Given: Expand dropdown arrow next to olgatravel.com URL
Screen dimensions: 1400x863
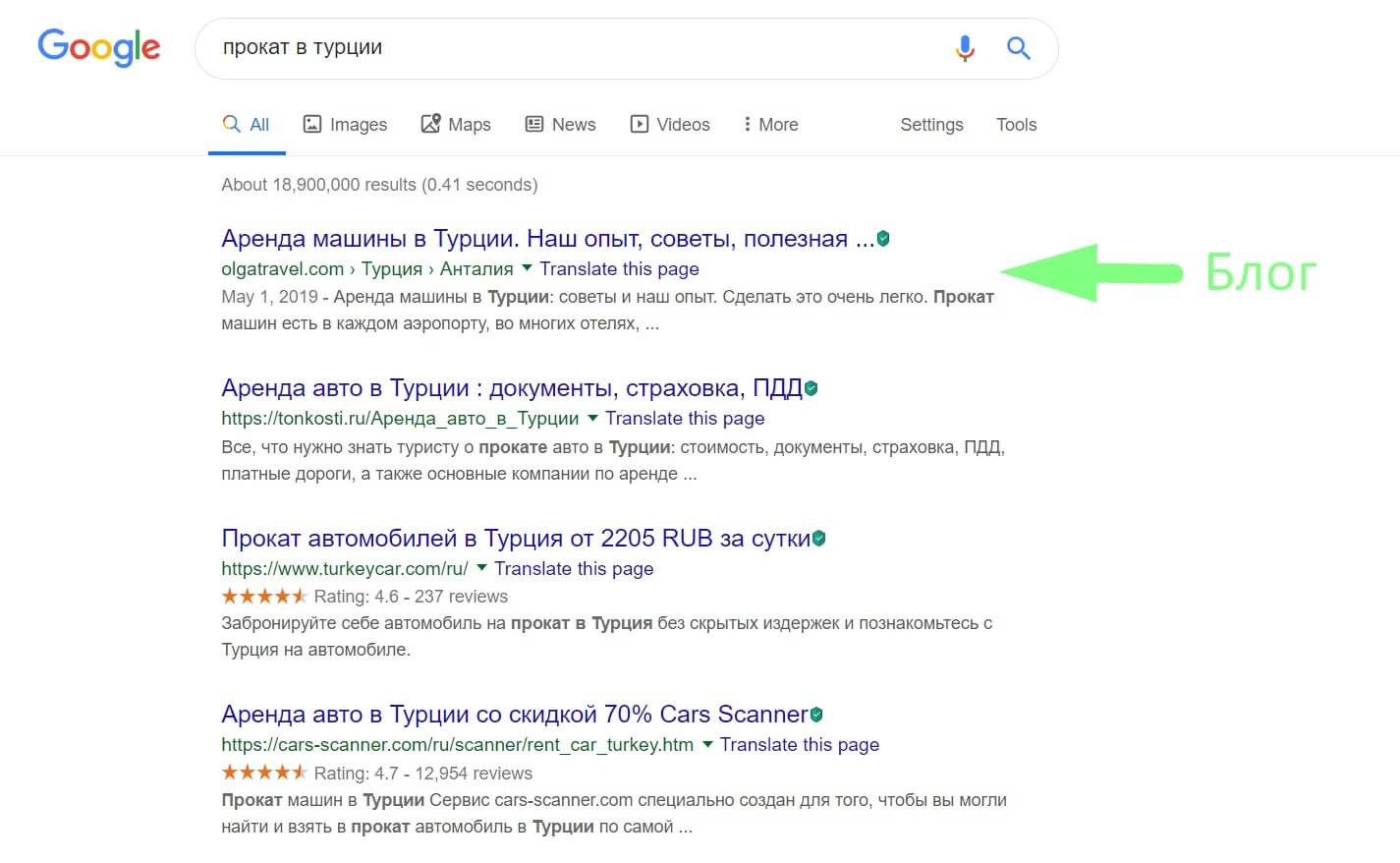Looking at the screenshot, I should 527,267.
